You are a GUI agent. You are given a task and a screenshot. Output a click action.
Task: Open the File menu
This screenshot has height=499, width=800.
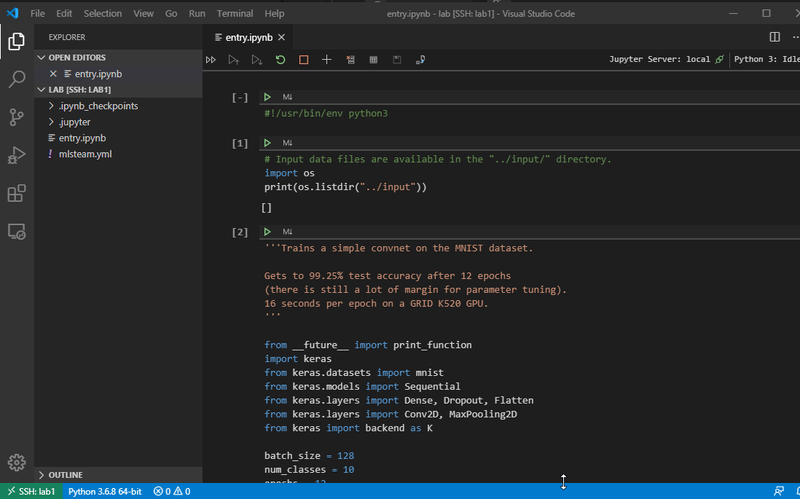[x=37, y=14]
